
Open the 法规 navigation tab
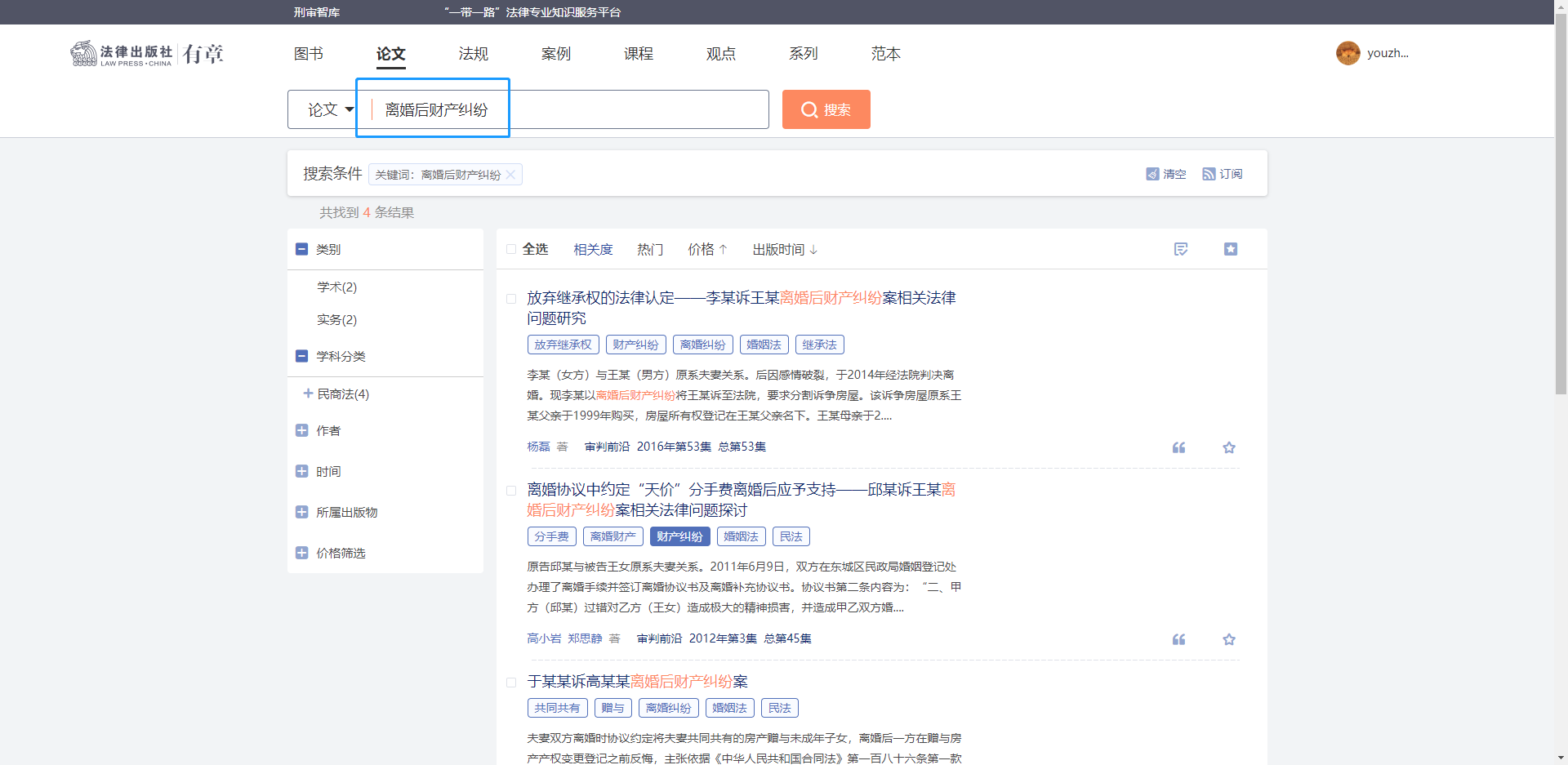[473, 54]
